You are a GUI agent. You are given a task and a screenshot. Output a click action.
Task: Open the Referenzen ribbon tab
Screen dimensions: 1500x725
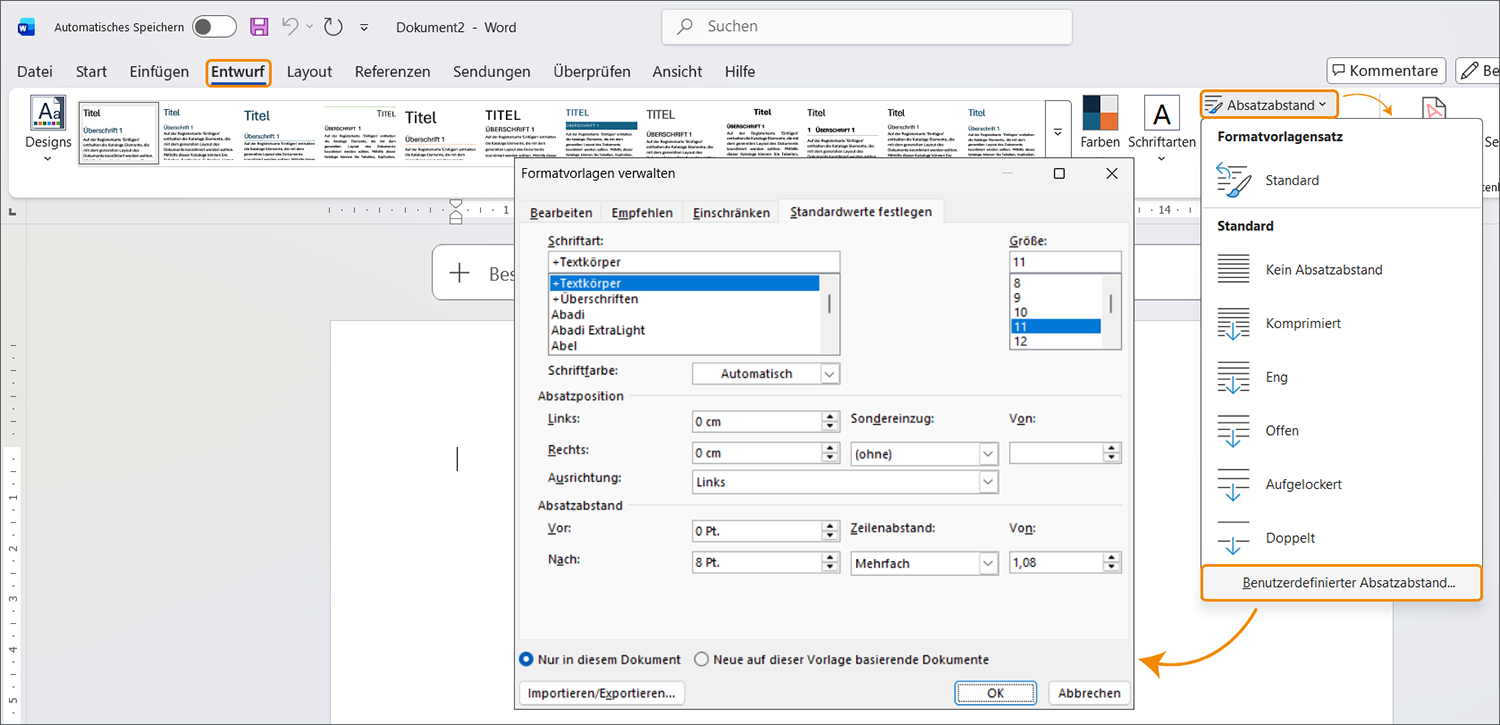tap(392, 72)
